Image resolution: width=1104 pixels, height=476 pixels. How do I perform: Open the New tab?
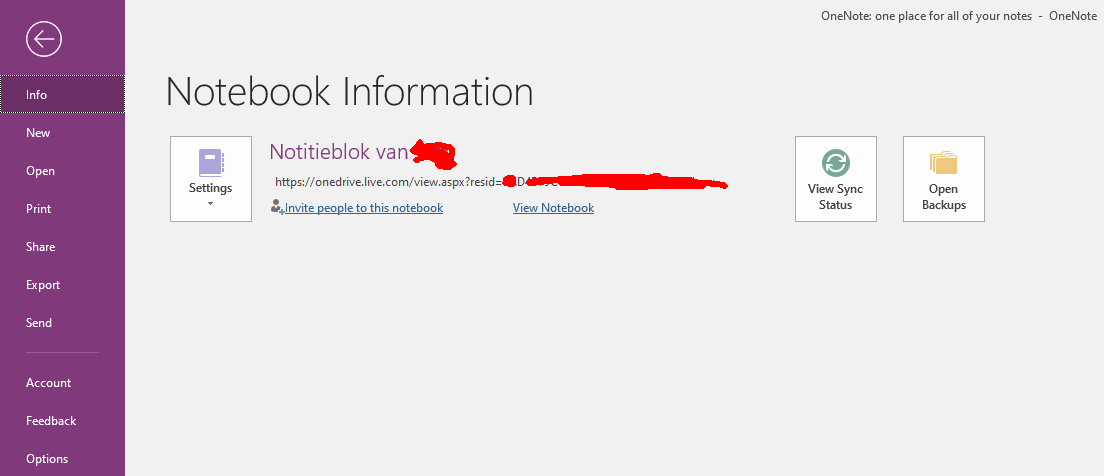pyautogui.click(x=63, y=132)
